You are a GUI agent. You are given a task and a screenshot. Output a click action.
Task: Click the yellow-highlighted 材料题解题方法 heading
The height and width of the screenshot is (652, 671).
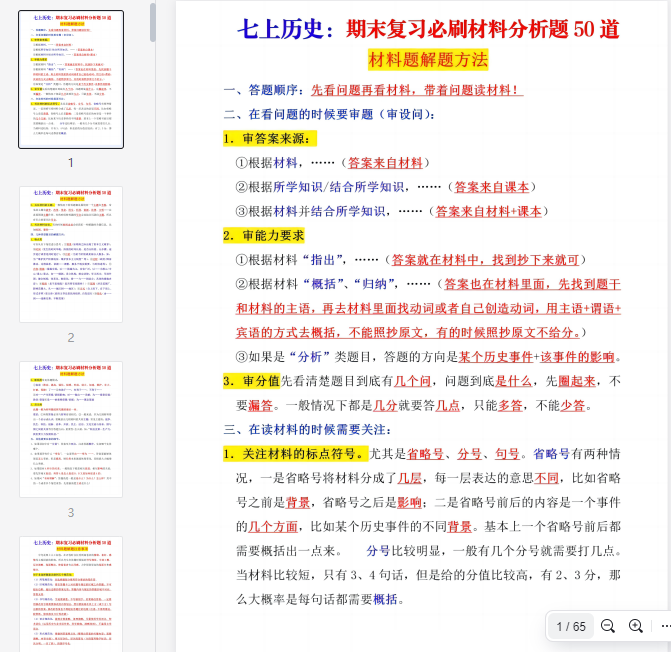428,60
